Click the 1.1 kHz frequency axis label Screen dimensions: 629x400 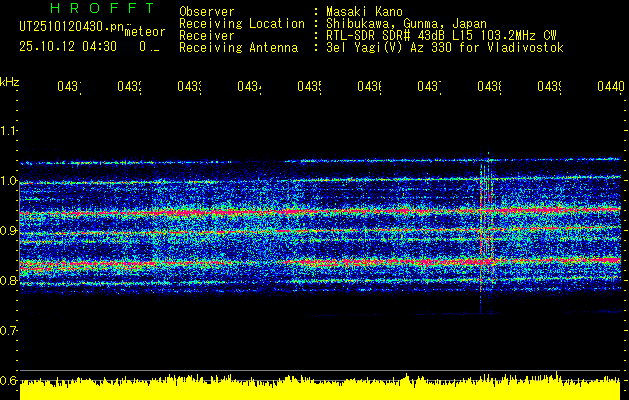(x=8, y=131)
